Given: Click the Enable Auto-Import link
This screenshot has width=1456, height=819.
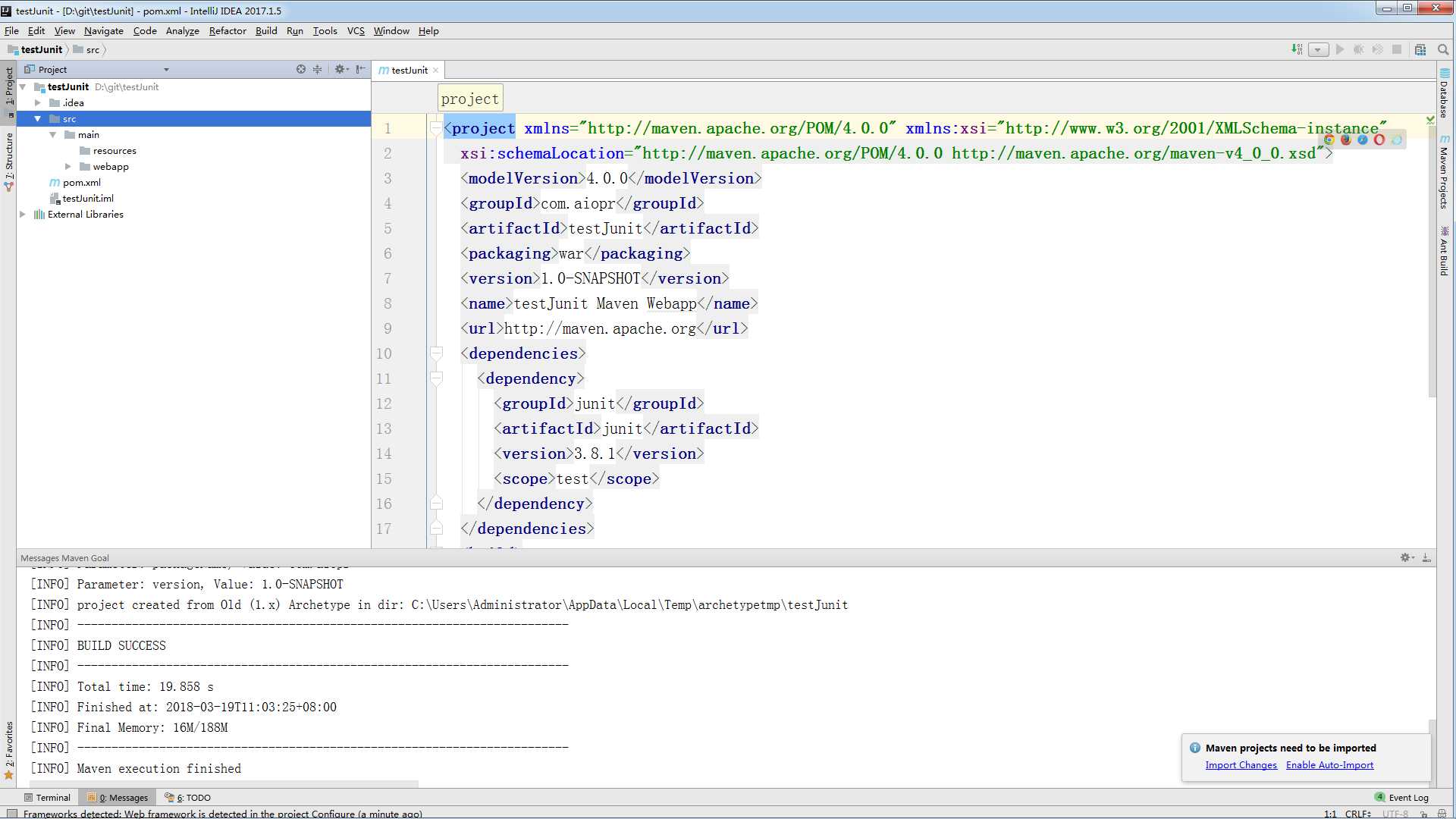Looking at the screenshot, I should point(1329,764).
